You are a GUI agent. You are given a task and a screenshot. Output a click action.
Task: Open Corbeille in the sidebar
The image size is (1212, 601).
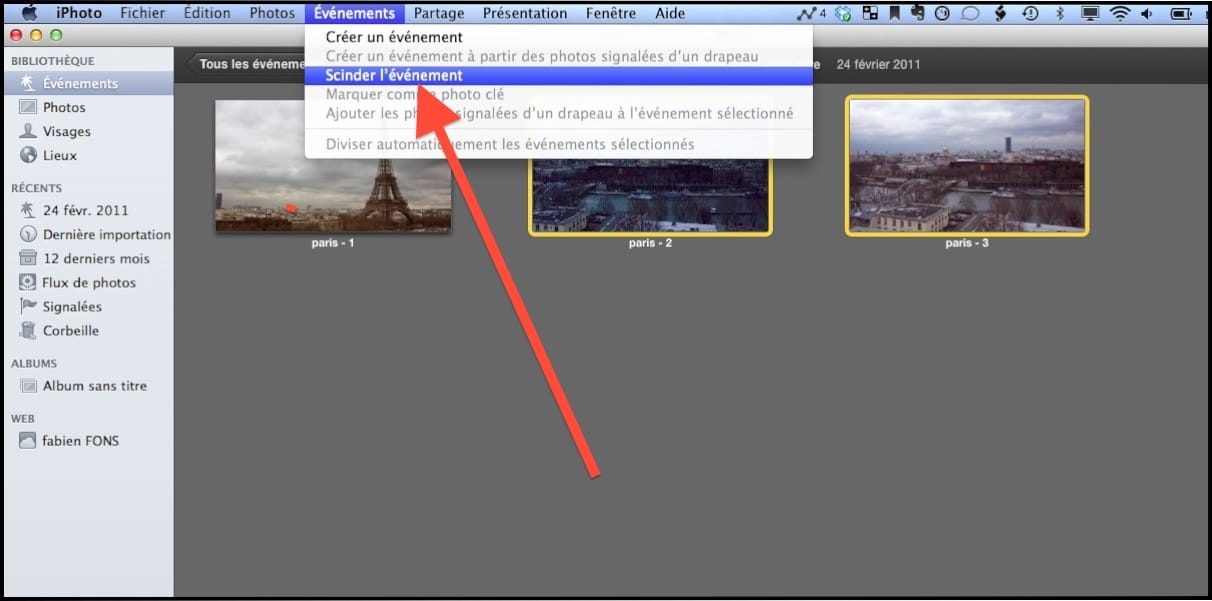[89, 330]
